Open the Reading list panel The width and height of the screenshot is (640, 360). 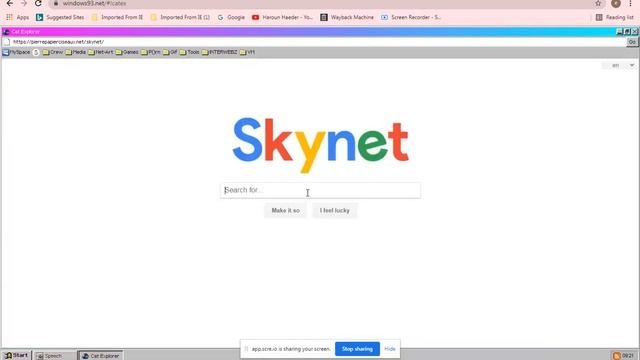615,17
